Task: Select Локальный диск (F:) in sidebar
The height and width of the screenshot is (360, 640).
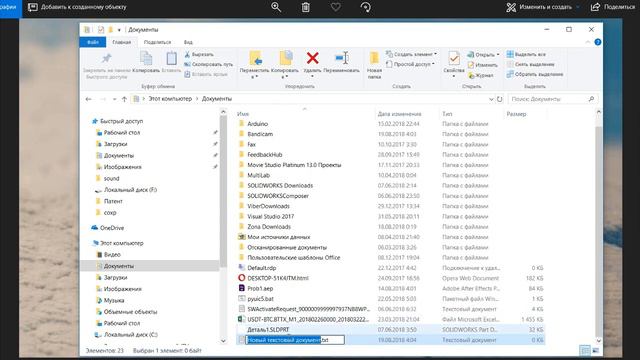Action: [x=130, y=190]
